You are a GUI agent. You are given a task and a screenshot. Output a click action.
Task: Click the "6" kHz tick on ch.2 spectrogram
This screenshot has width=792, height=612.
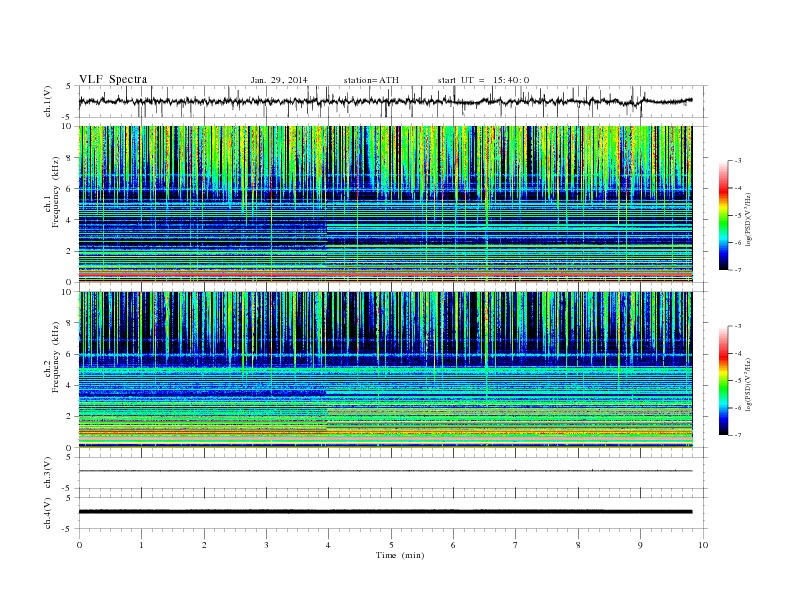tap(69, 354)
